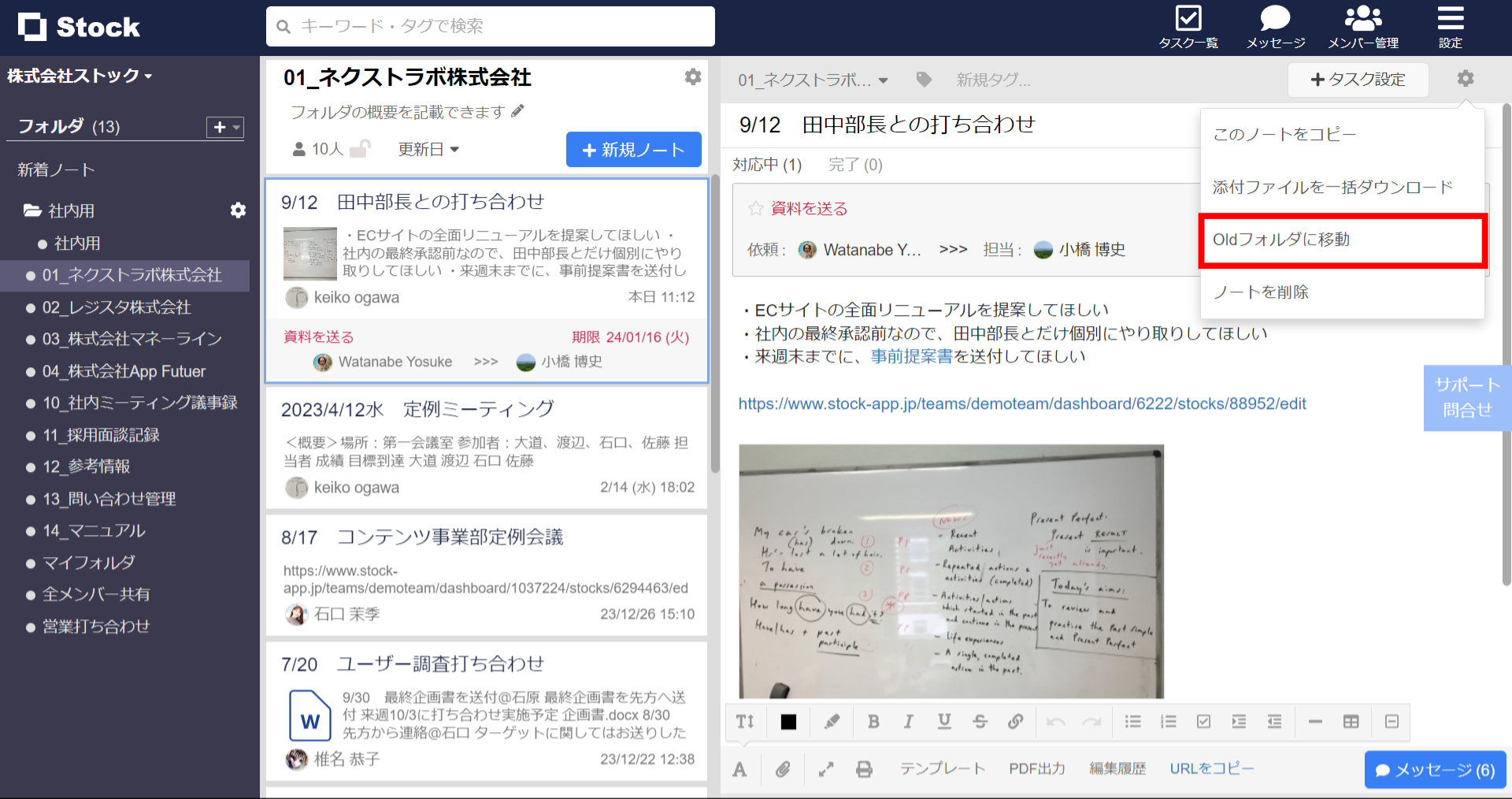
Task: Star the 資料を送る task
Action: click(756, 208)
